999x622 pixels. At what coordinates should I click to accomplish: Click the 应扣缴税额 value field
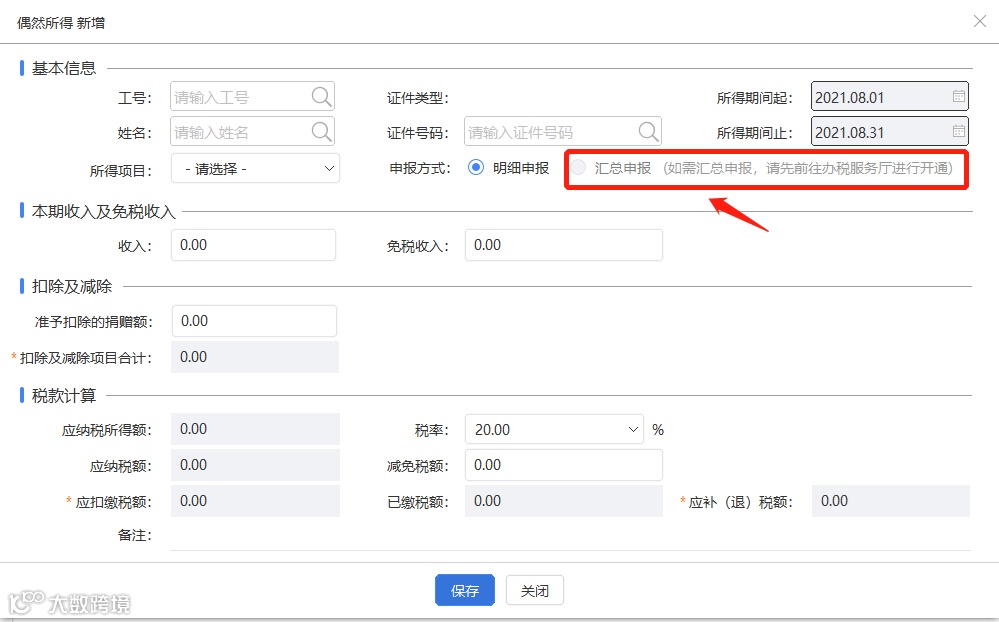pos(255,501)
